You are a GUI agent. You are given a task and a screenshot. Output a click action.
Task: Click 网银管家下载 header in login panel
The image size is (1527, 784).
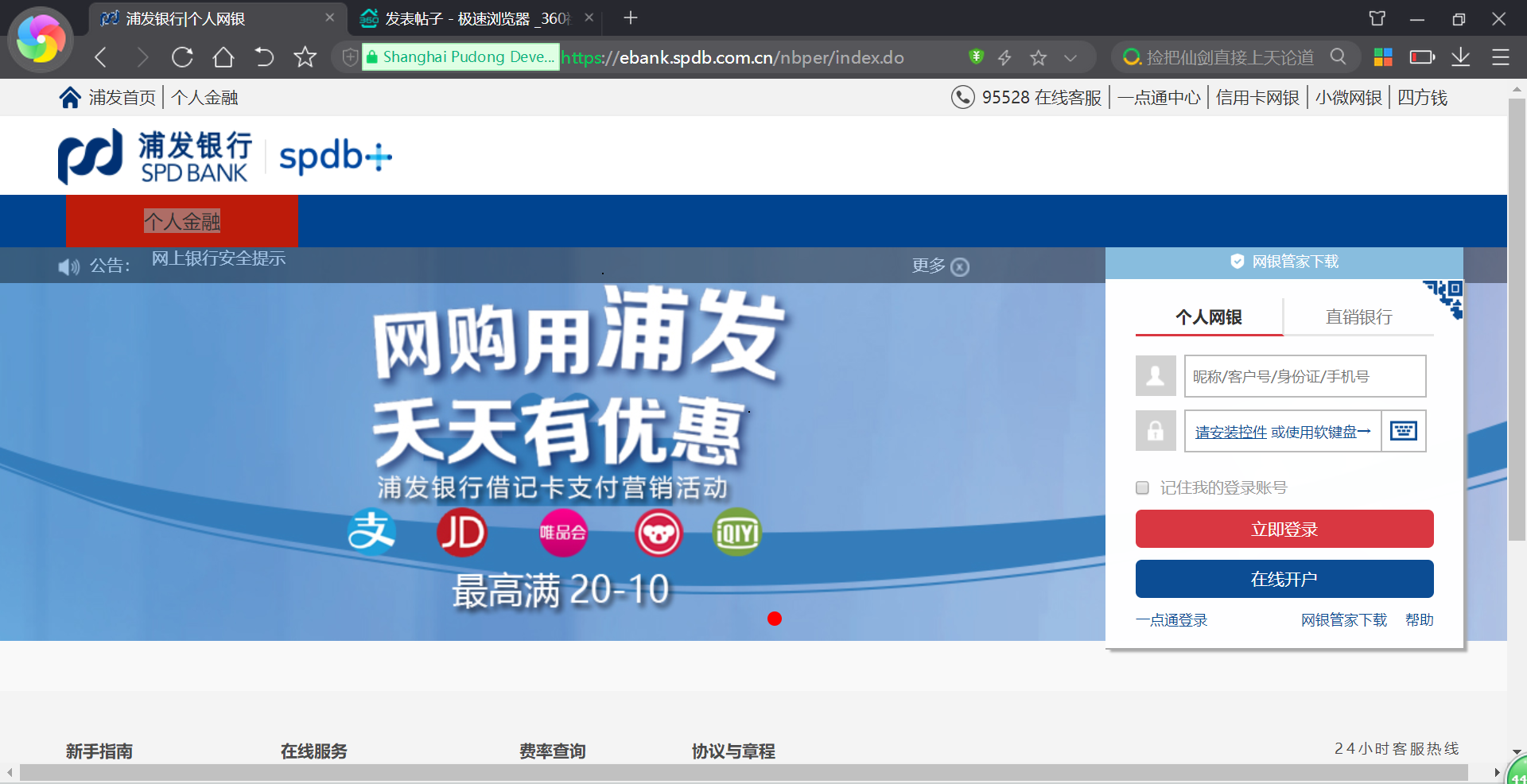1284,262
